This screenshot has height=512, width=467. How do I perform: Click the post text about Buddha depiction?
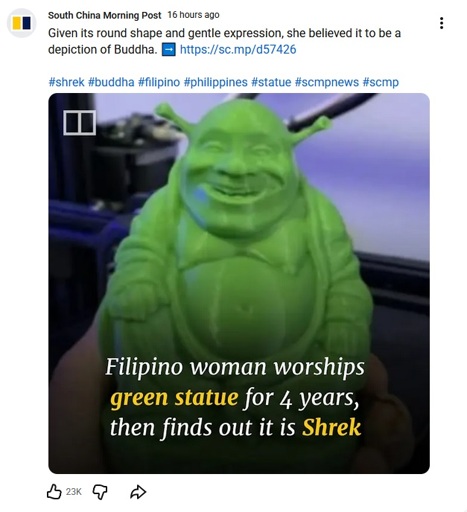pyautogui.click(x=224, y=41)
